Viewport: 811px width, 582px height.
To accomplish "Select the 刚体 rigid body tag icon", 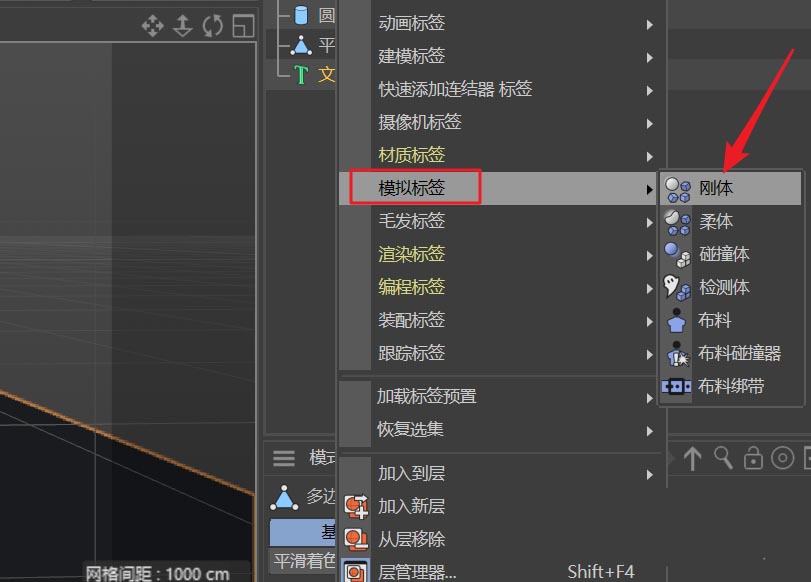I will click(675, 188).
